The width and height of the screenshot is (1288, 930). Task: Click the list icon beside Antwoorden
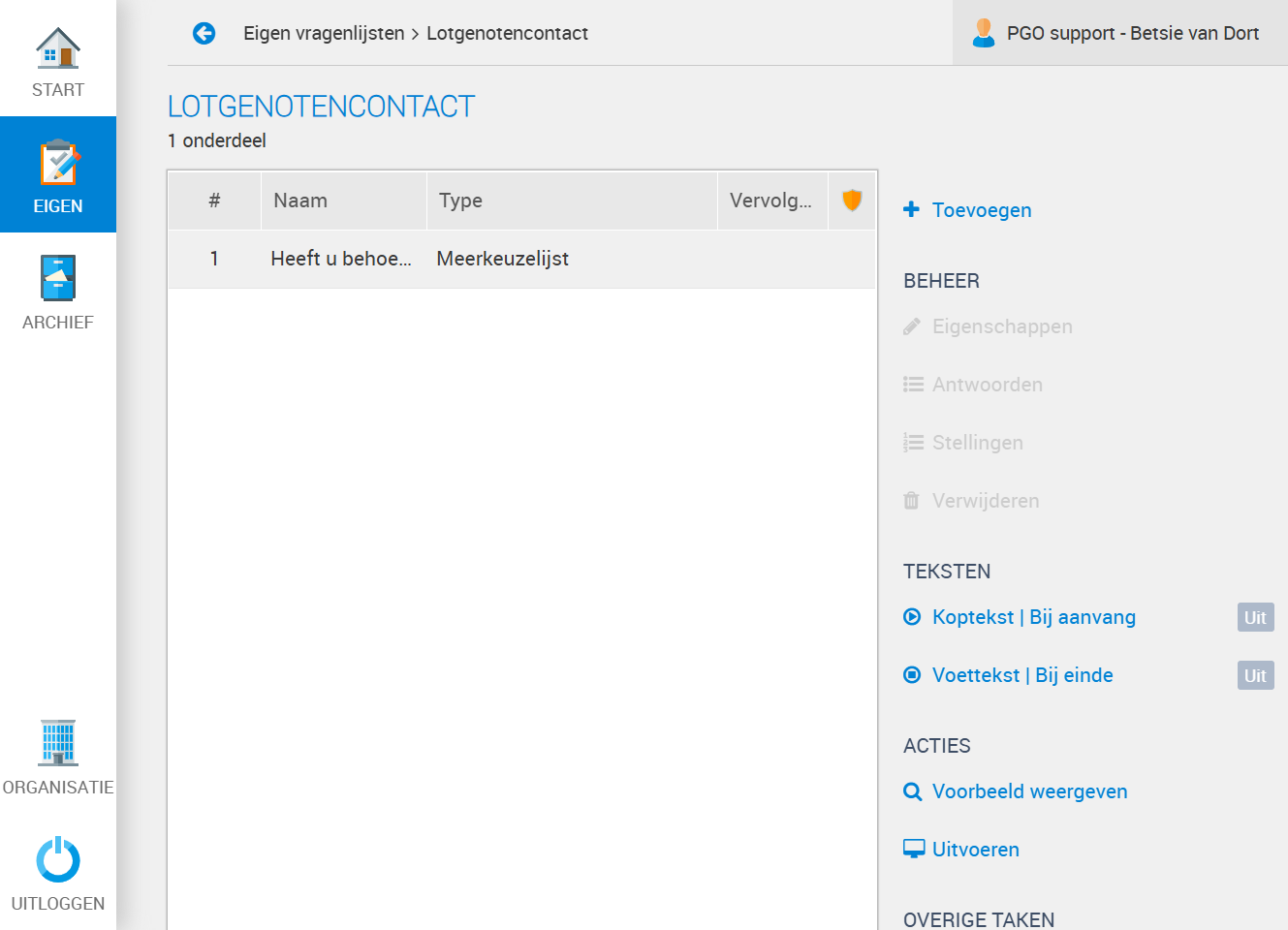(x=913, y=385)
